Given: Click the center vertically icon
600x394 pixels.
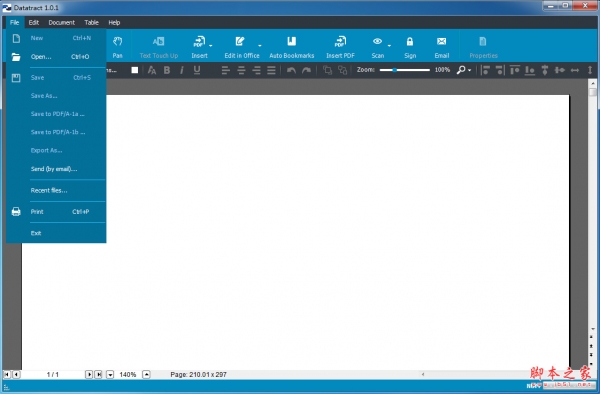Looking at the screenshot, I should coord(545,70).
